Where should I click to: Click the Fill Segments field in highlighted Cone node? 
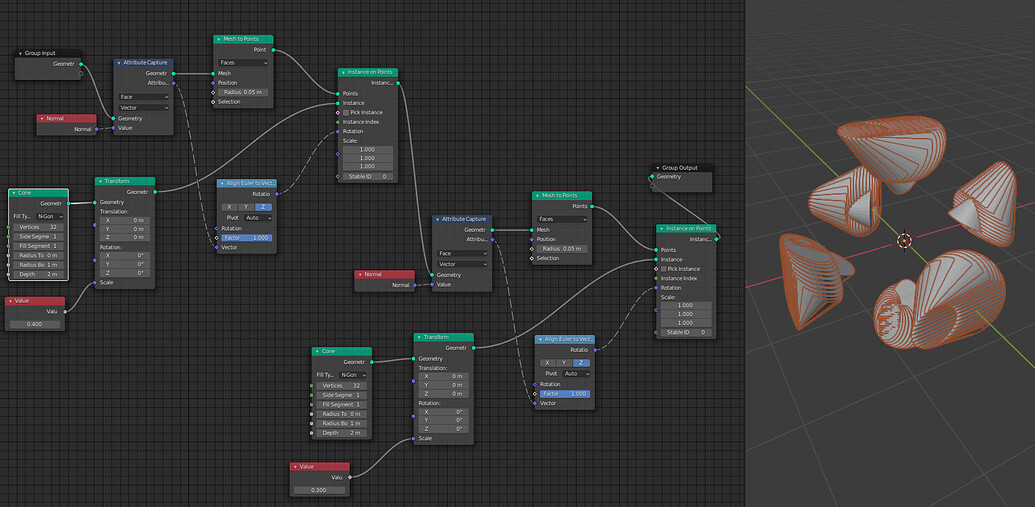[x=39, y=246]
